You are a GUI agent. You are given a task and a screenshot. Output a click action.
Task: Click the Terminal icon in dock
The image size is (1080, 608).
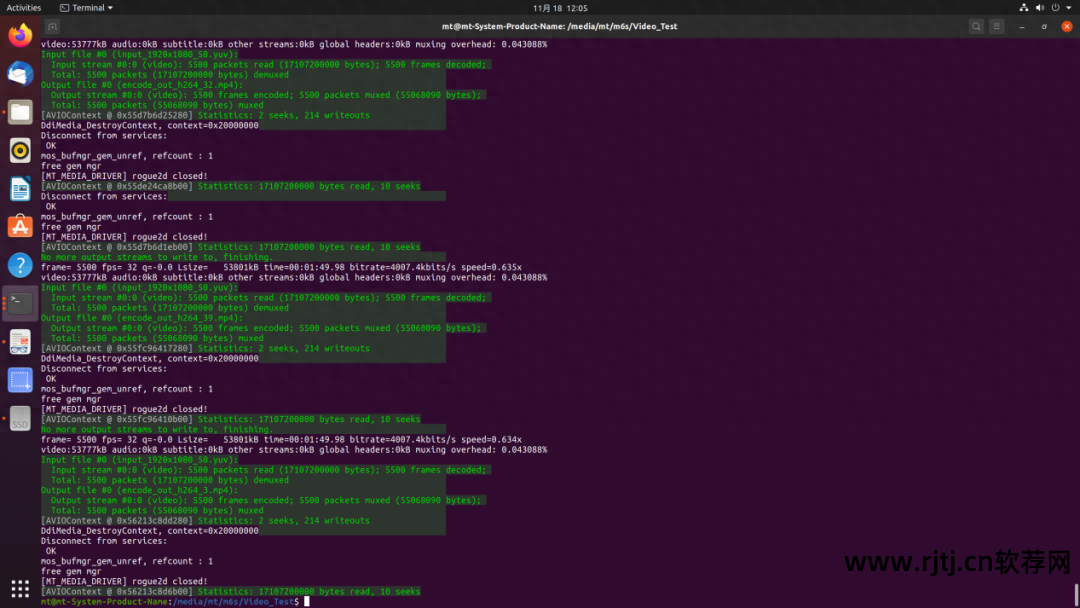click(20, 304)
